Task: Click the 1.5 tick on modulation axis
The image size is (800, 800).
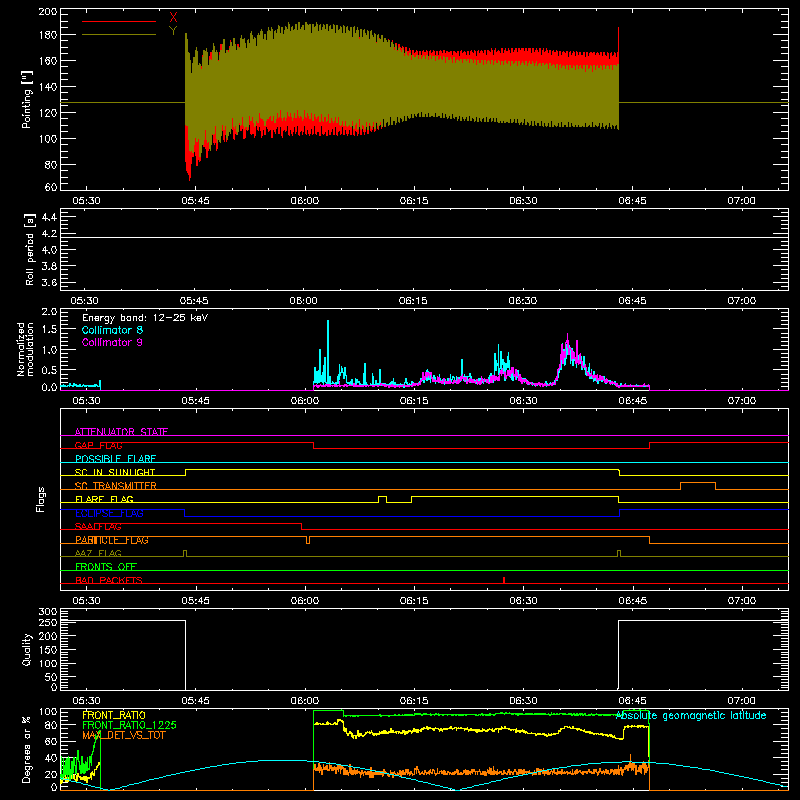Action: (x=49, y=330)
